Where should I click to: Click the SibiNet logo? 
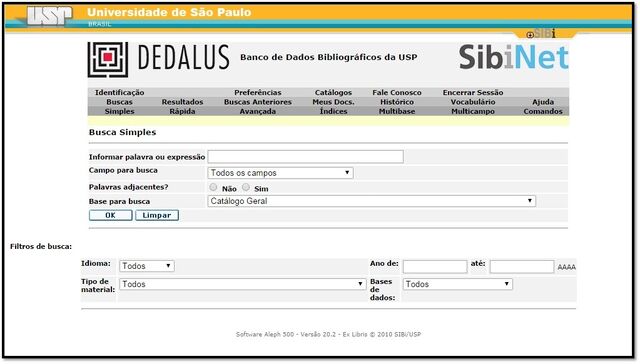point(513,57)
